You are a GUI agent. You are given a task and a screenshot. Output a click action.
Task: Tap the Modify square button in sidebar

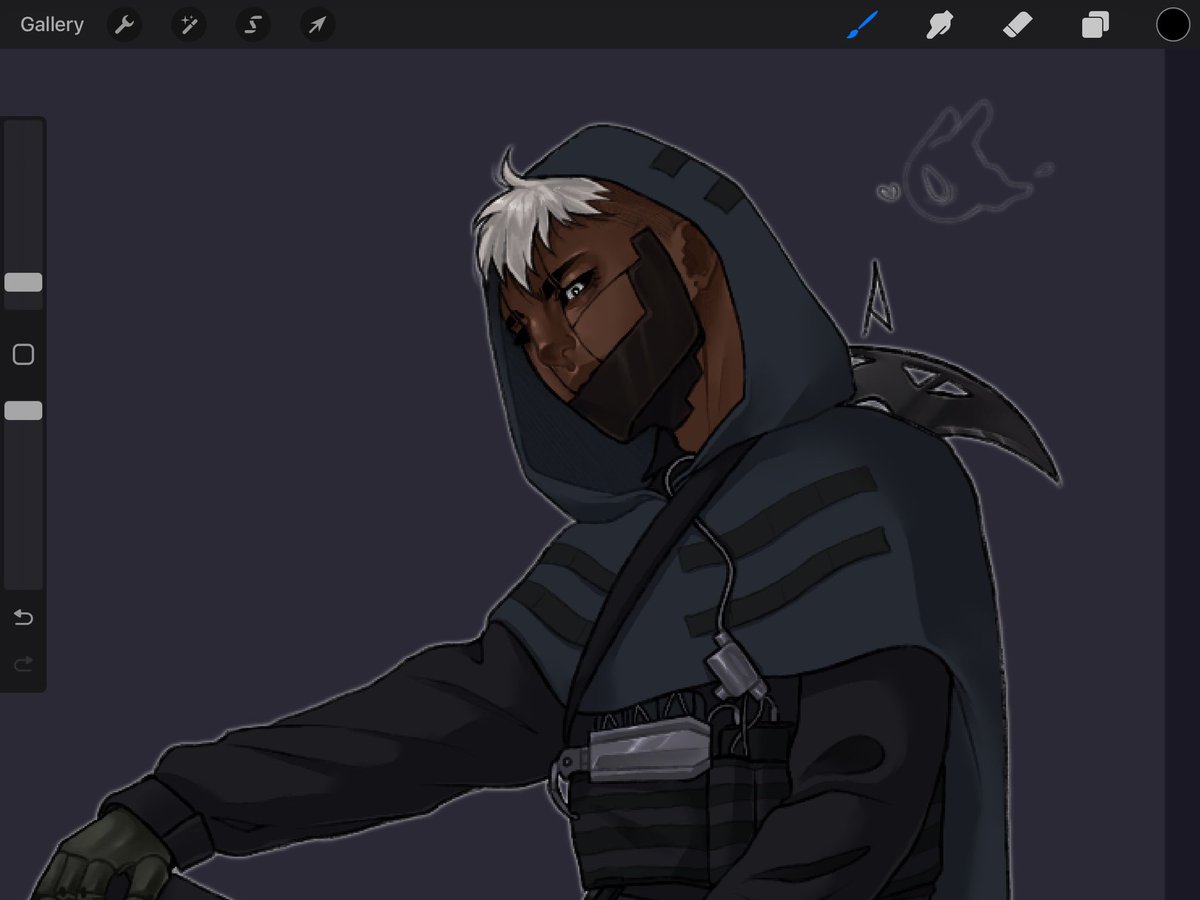(x=23, y=355)
